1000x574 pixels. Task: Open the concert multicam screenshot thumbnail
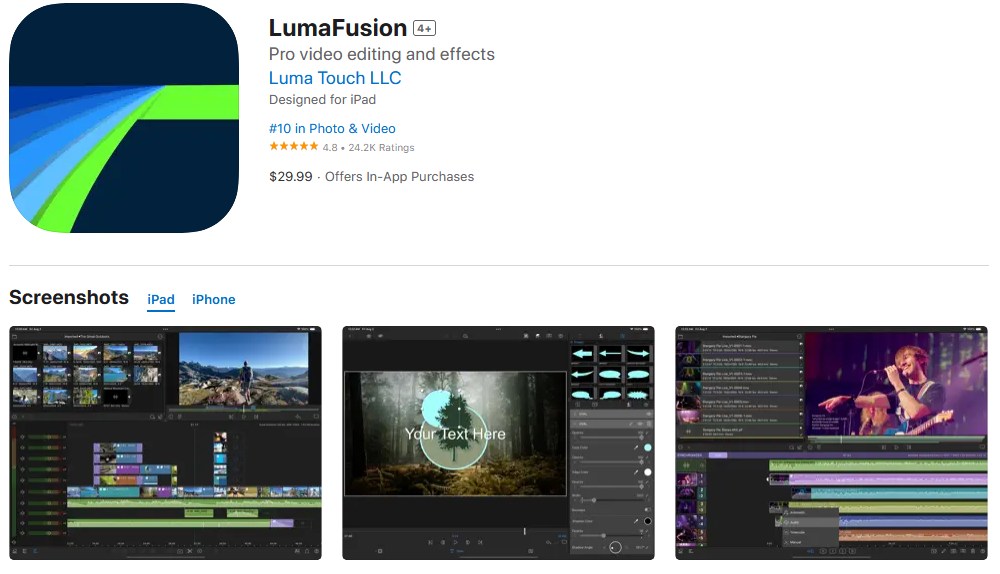click(832, 443)
